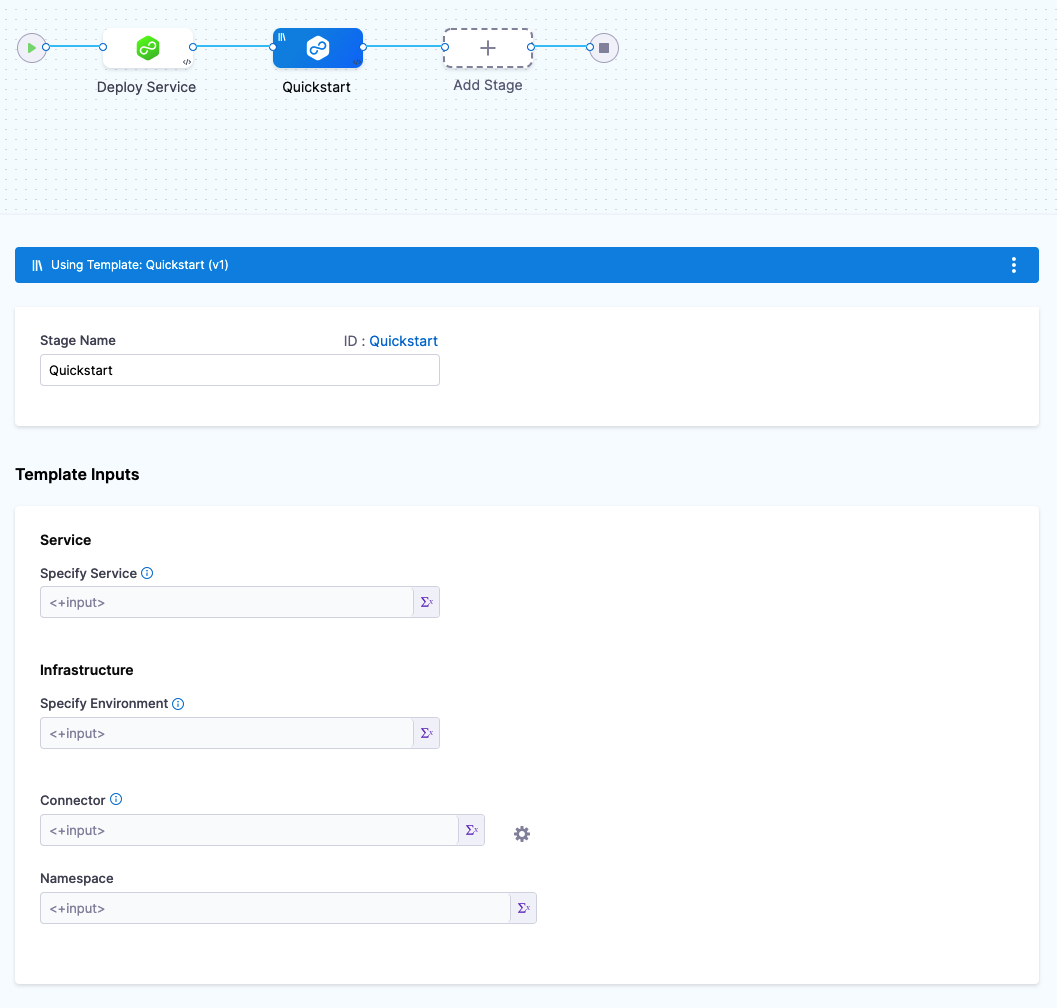Click the Specify Service input field

pos(226,602)
